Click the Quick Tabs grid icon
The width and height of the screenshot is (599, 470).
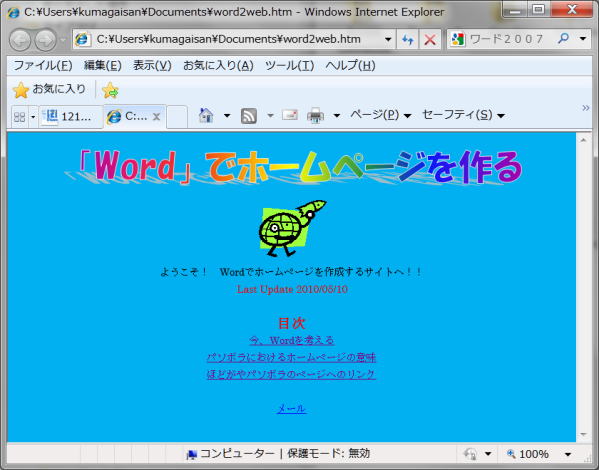[x=19, y=117]
